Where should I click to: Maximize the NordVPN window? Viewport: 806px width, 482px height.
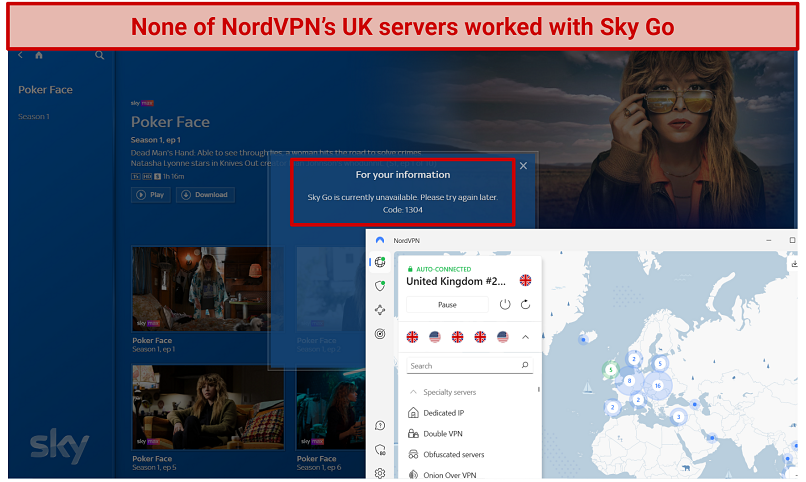[792, 240]
